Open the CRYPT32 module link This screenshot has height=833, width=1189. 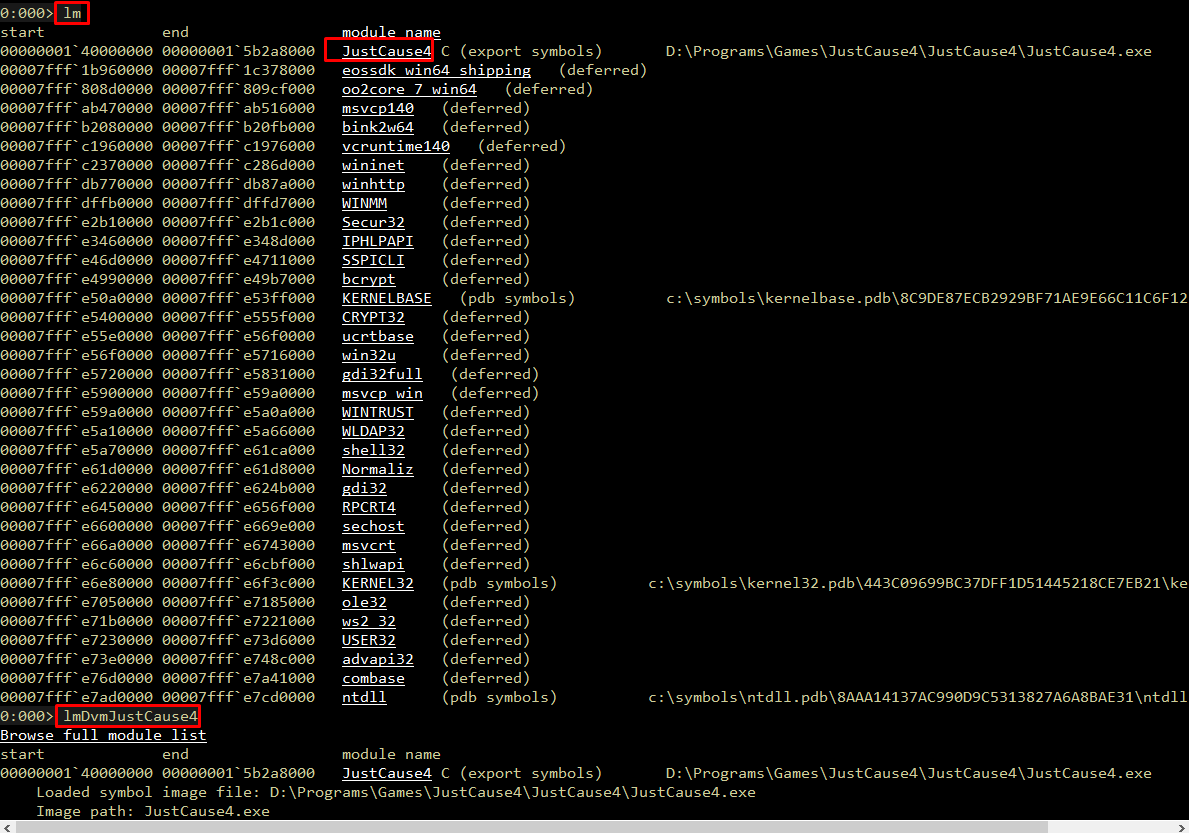click(373, 317)
